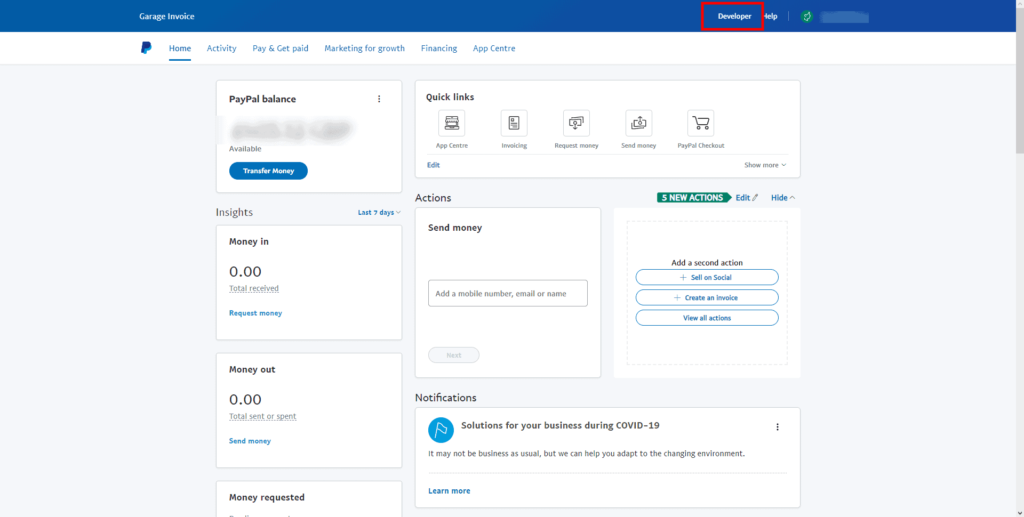This screenshot has height=517, width=1024.
Task: Click Total sent or spent label
Action: click(x=263, y=416)
